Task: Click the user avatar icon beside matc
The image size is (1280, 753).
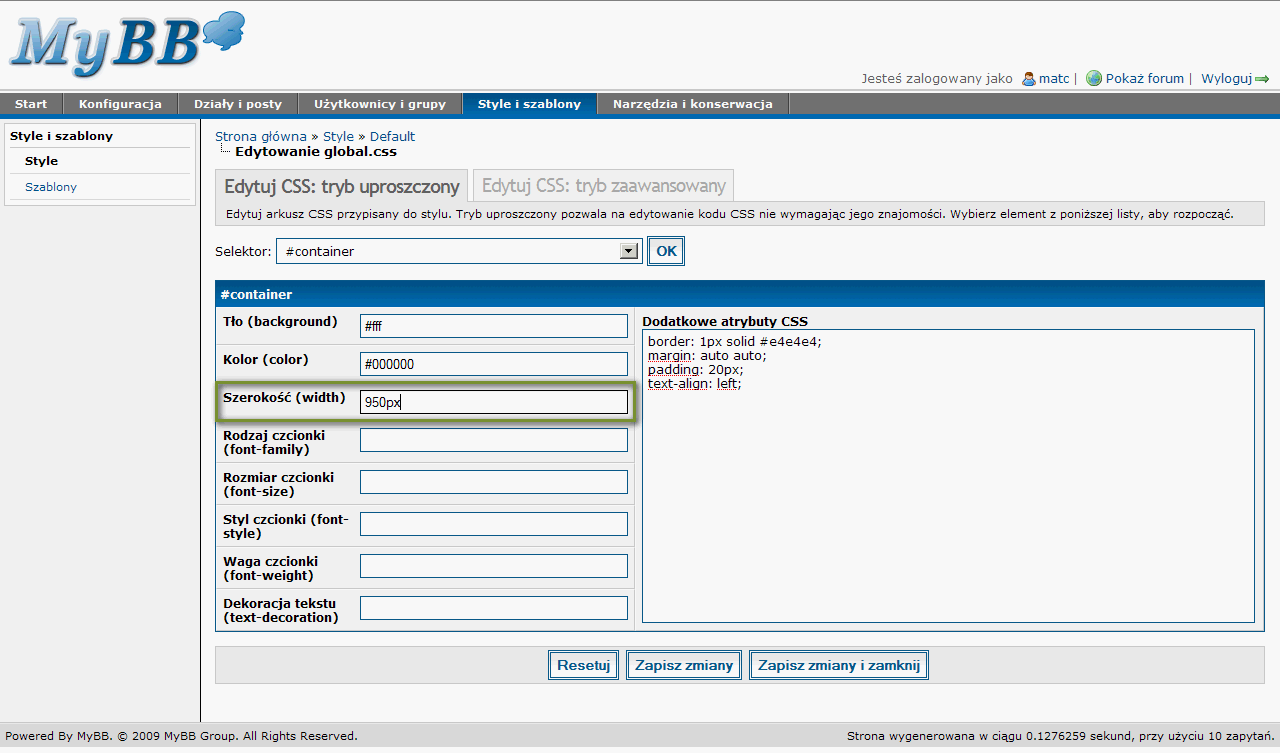Action: coord(1028,78)
